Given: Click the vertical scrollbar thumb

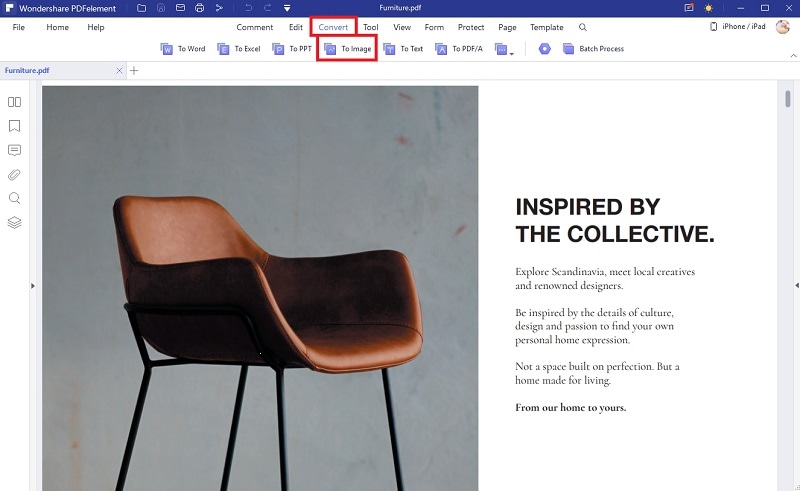Looking at the screenshot, I should pos(788,99).
